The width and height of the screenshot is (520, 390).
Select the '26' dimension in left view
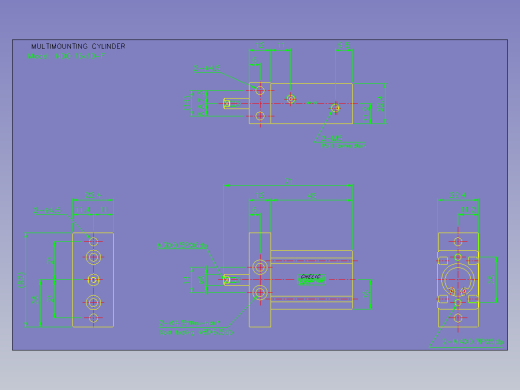[35, 299]
